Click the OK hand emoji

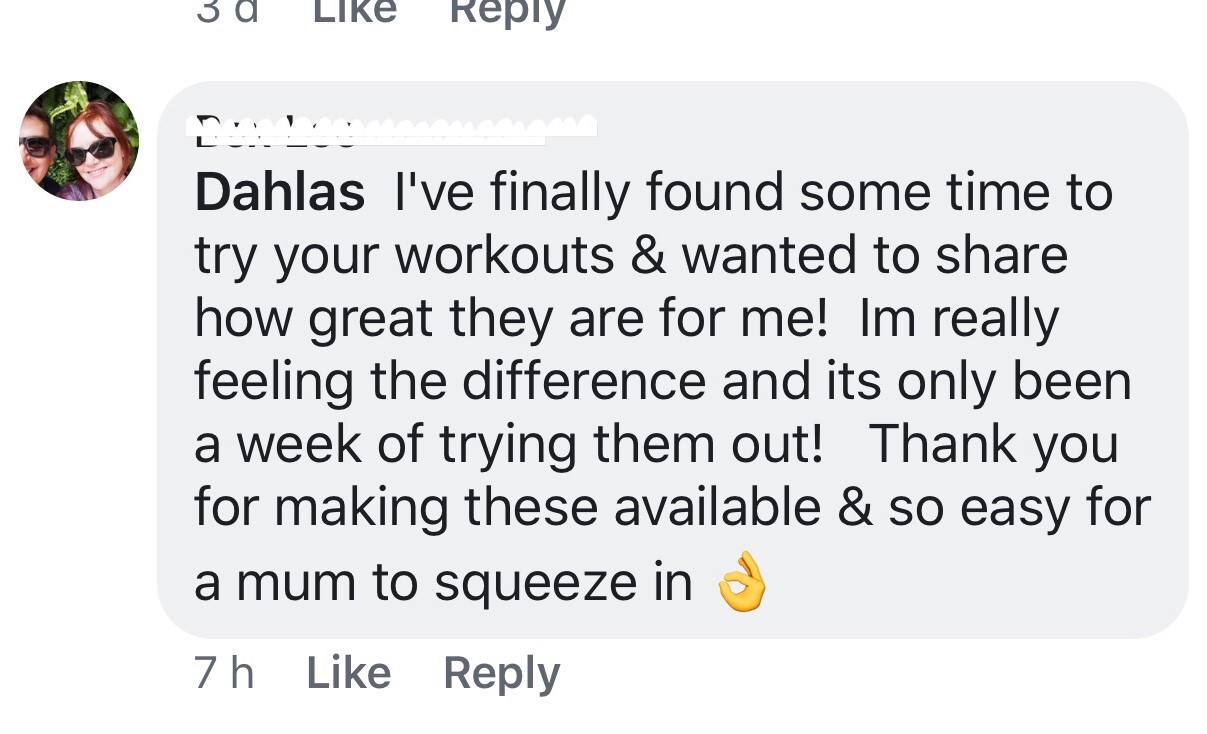click(x=742, y=583)
